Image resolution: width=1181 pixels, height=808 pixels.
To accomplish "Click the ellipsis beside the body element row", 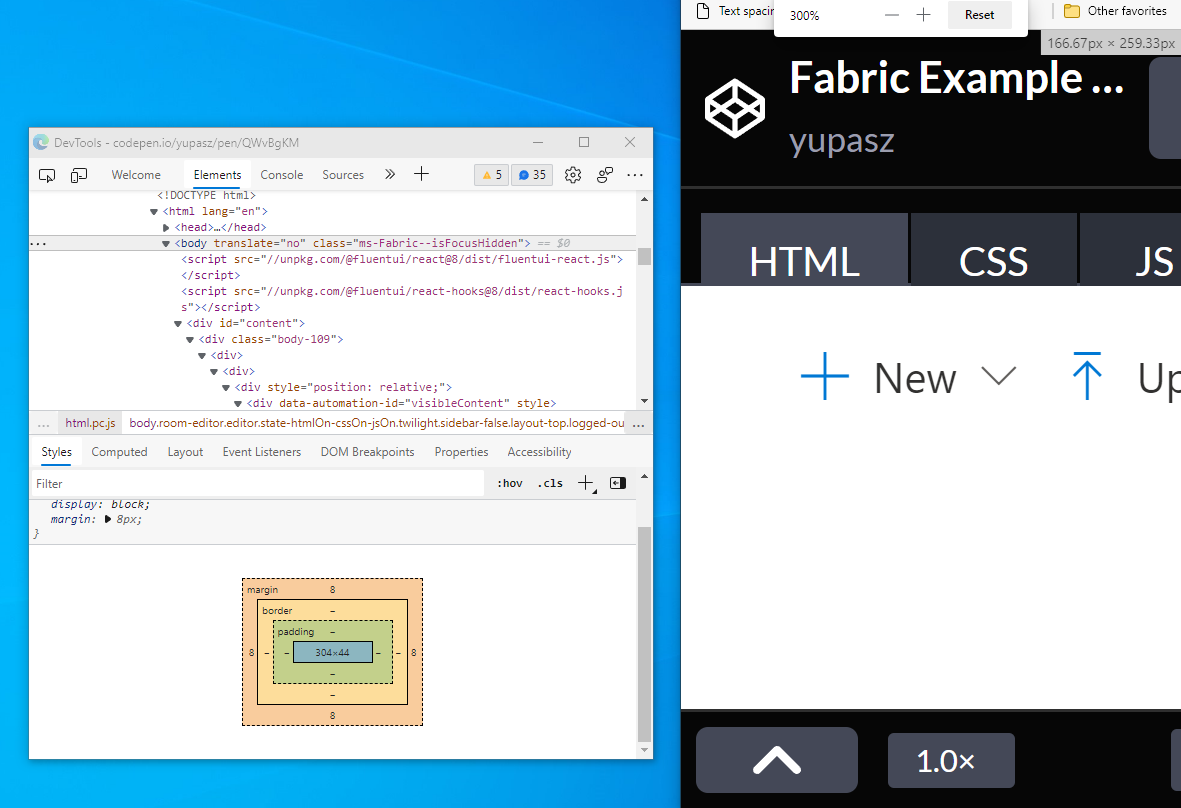I will tap(38, 243).
